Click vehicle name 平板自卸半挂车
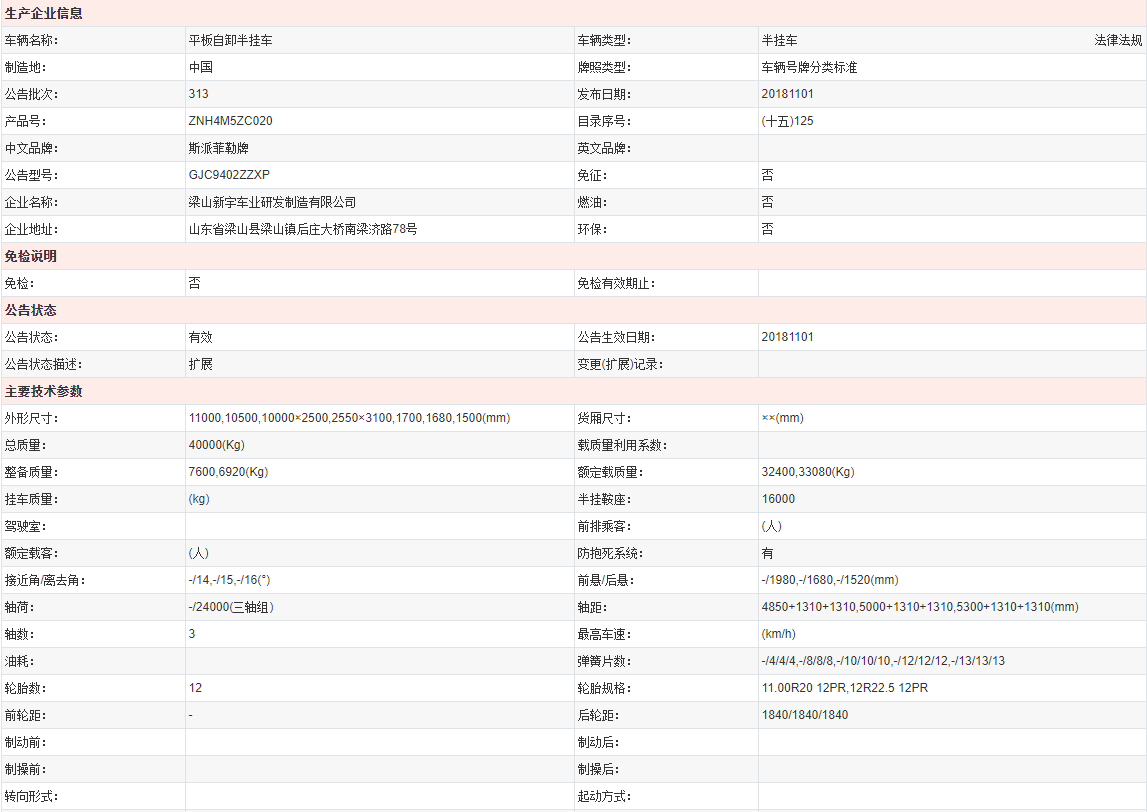 (230, 41)
